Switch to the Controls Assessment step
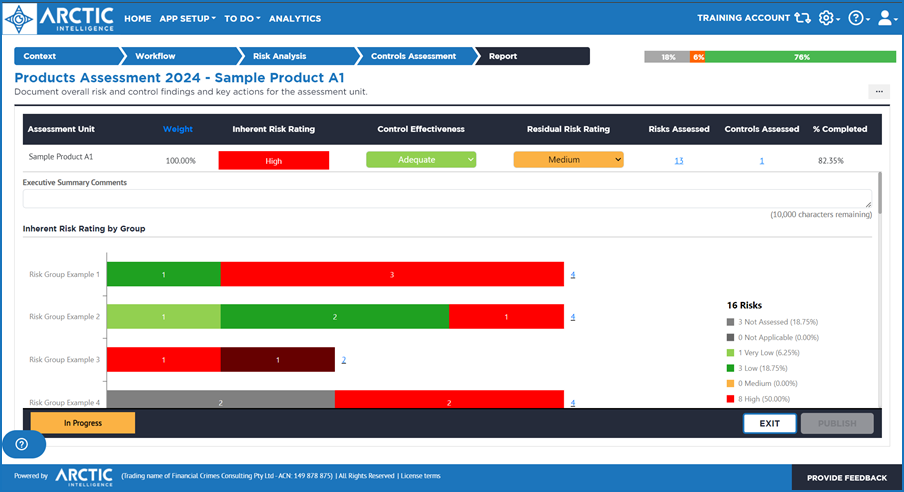904x492 pixels. [416, 56]
